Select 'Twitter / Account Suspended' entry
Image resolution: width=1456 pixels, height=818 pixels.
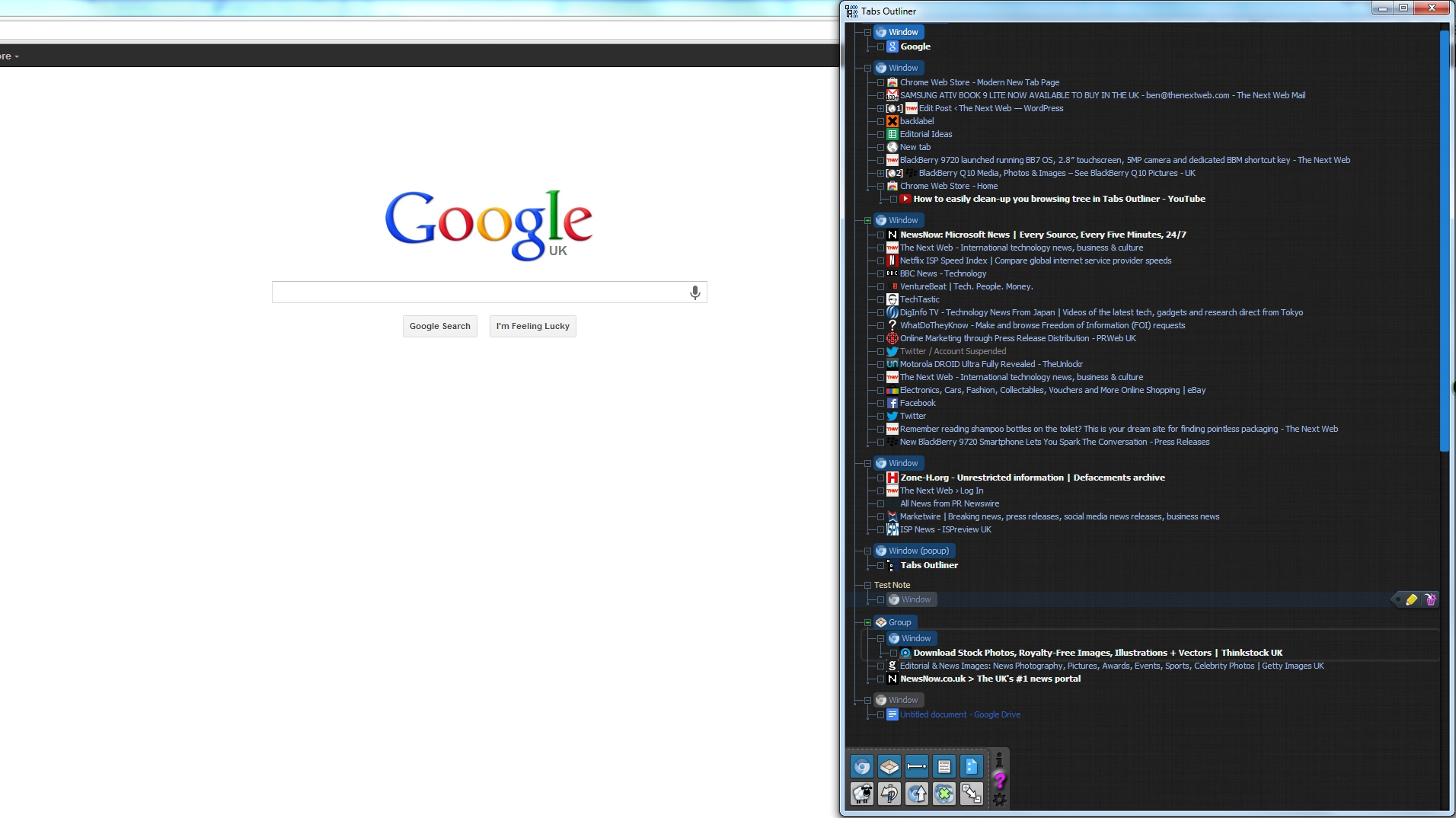point(953,351)
